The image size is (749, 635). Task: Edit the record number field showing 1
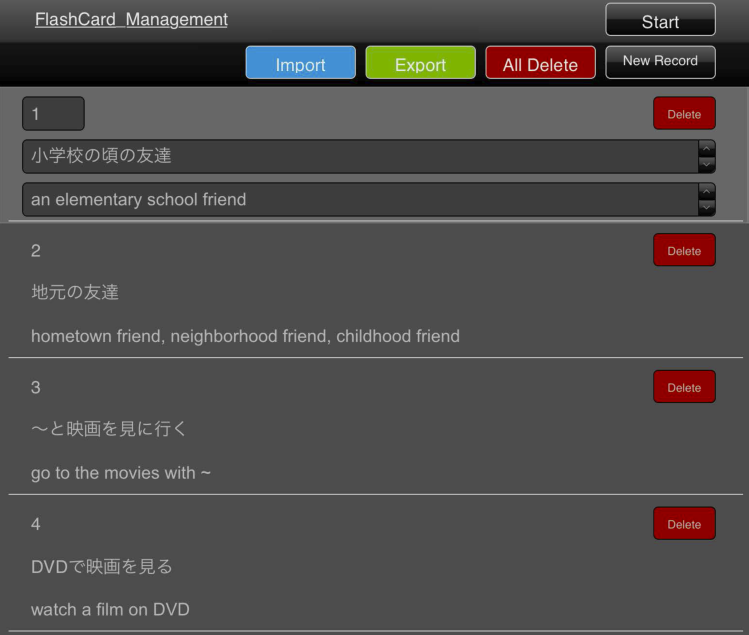pos(54,114)
